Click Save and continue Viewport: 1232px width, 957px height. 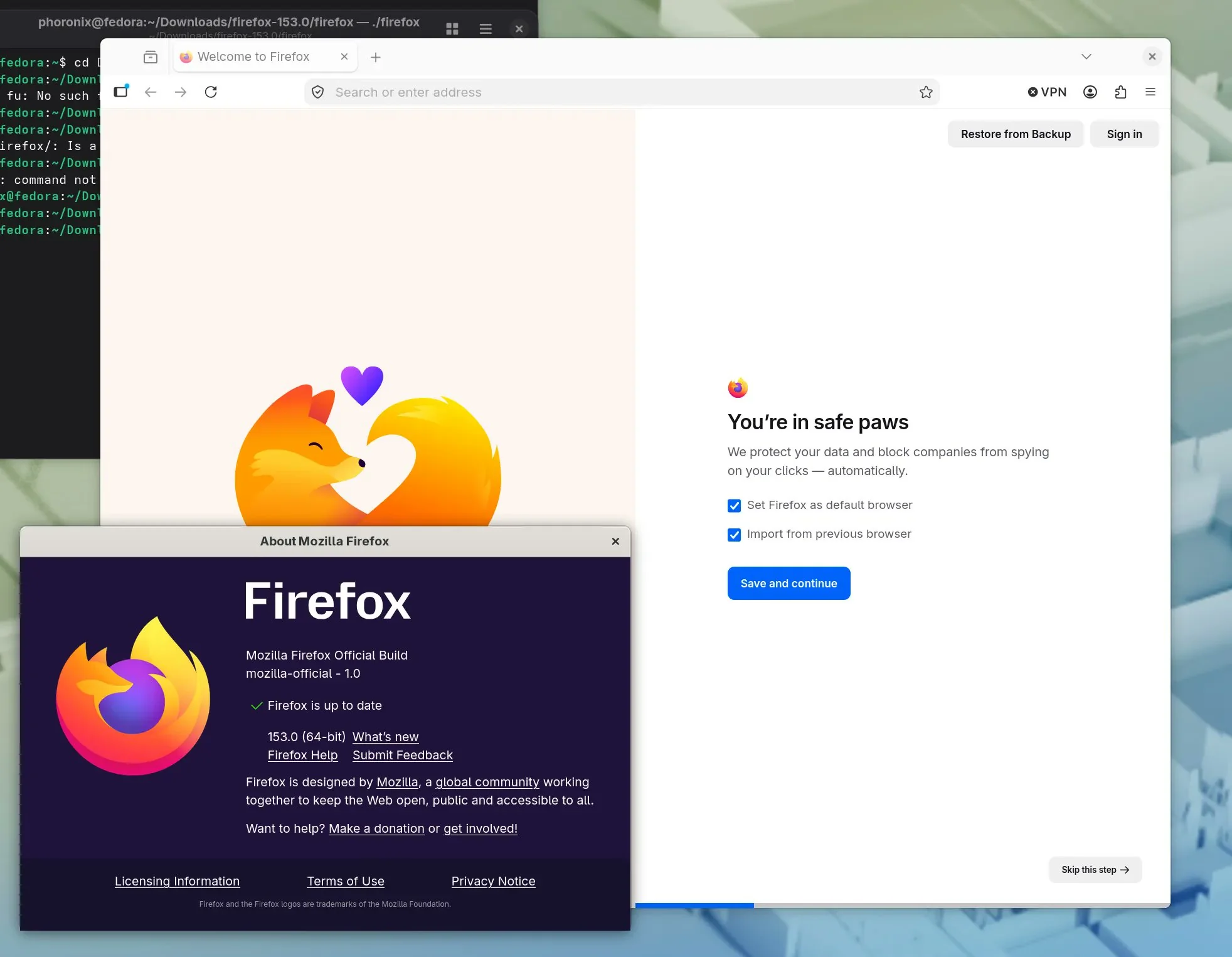coord(789,584)
